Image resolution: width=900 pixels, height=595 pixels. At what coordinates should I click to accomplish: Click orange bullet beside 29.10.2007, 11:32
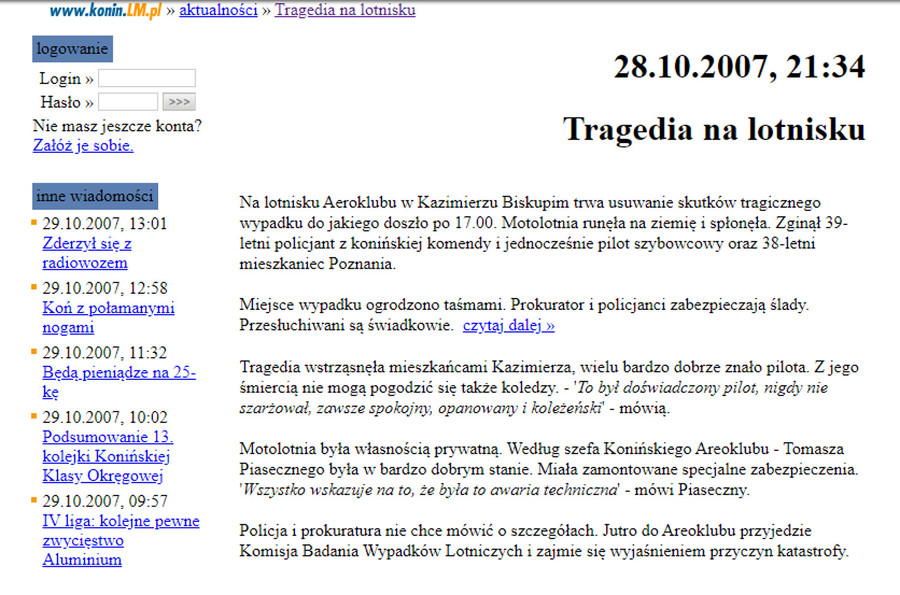(x=36, y=352)
